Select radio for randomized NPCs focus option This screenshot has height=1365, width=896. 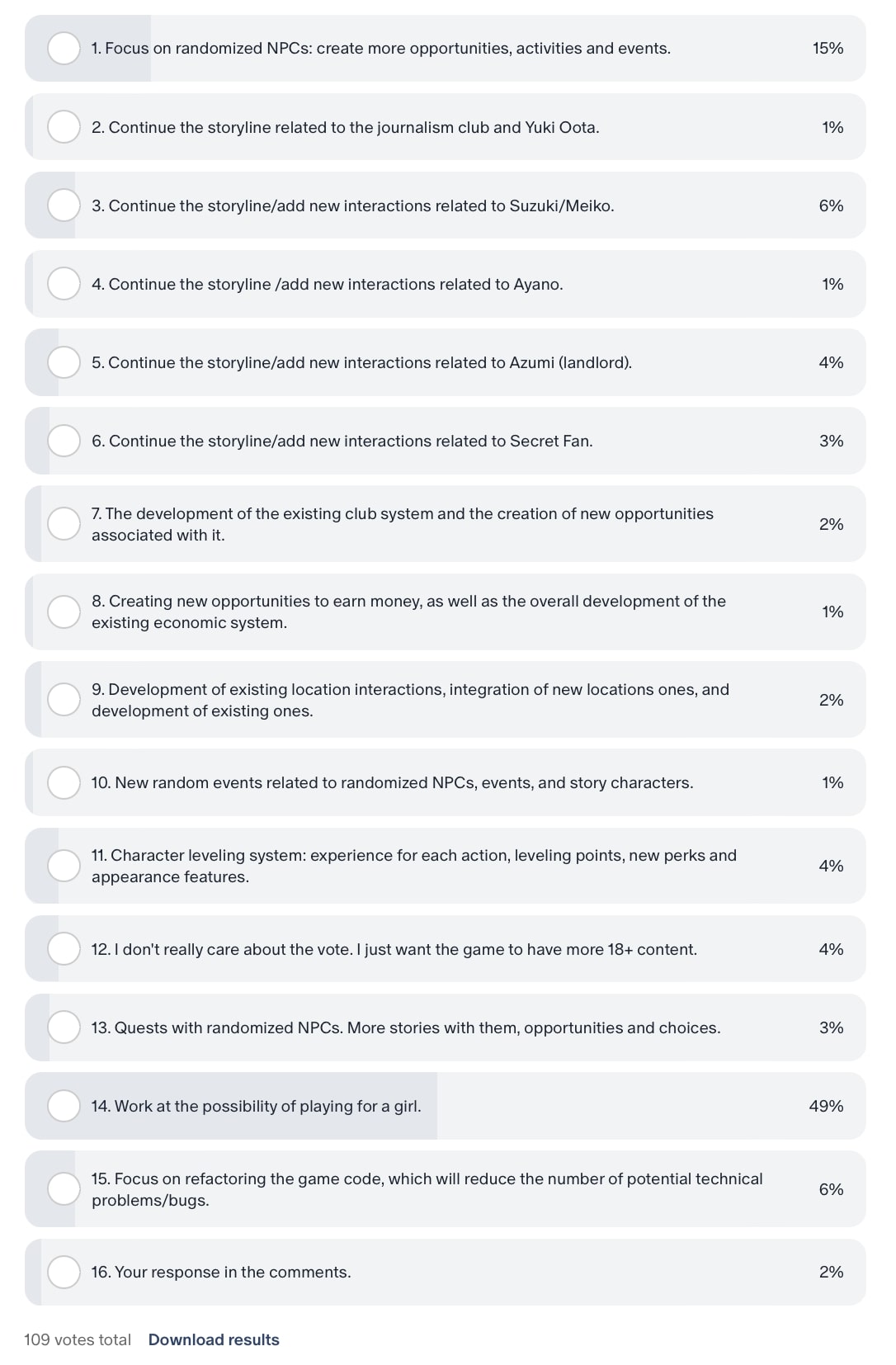[64, 49]
